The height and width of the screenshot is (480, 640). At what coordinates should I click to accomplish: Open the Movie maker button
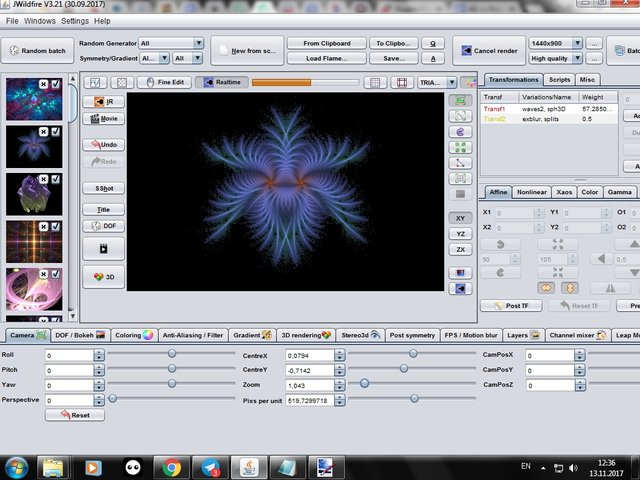tap(103, 118)
